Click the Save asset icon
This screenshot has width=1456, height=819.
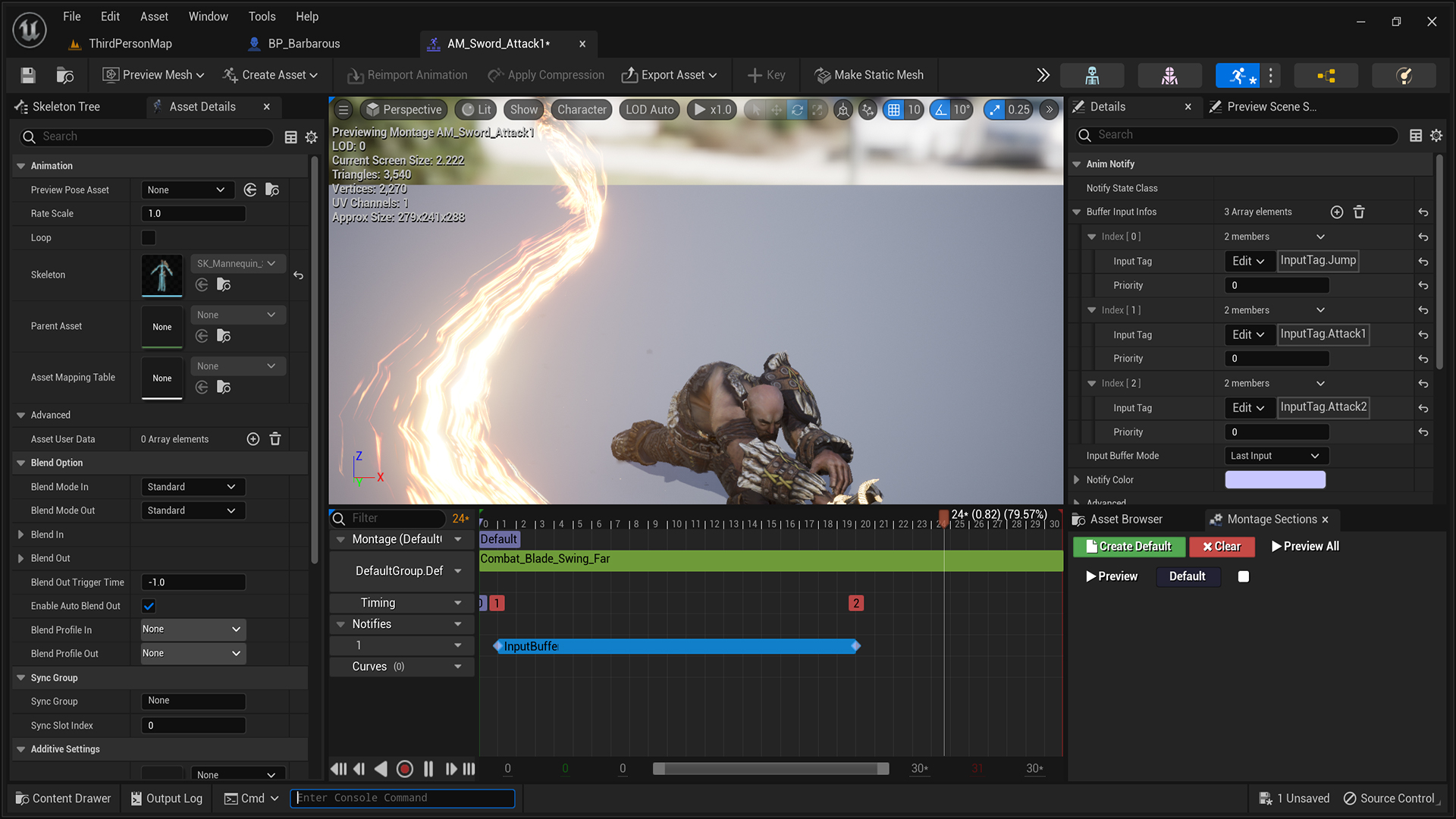[28, 75]
